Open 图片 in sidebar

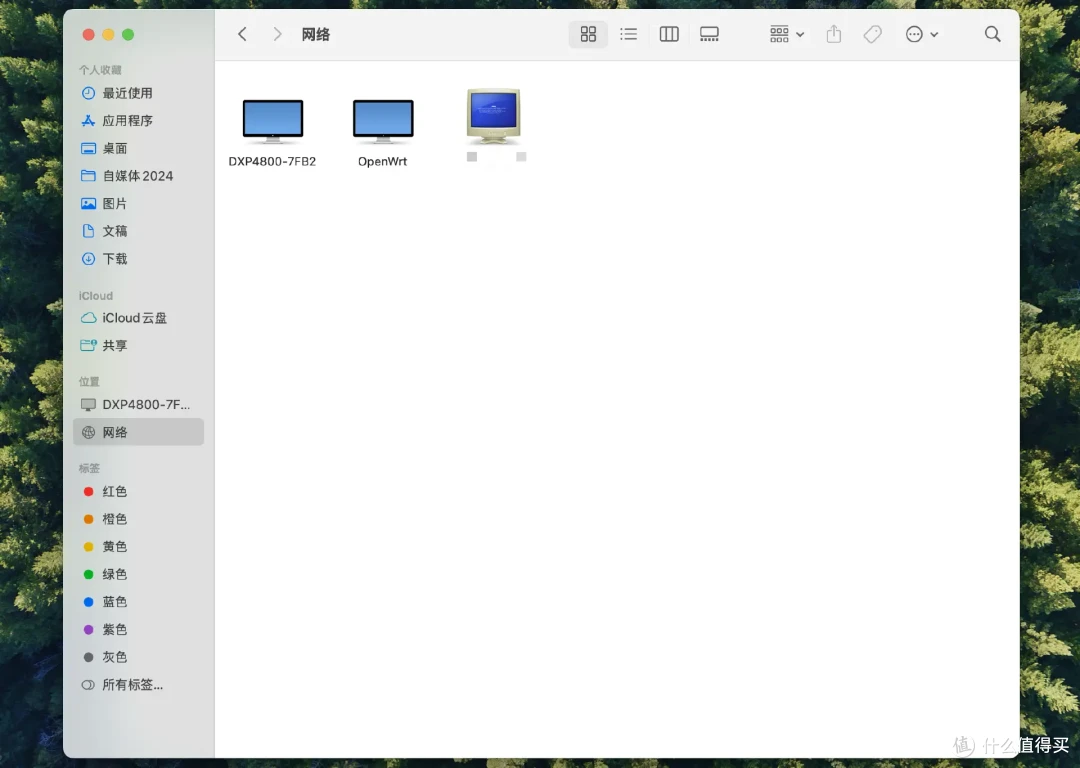click(x=138, y=203)
